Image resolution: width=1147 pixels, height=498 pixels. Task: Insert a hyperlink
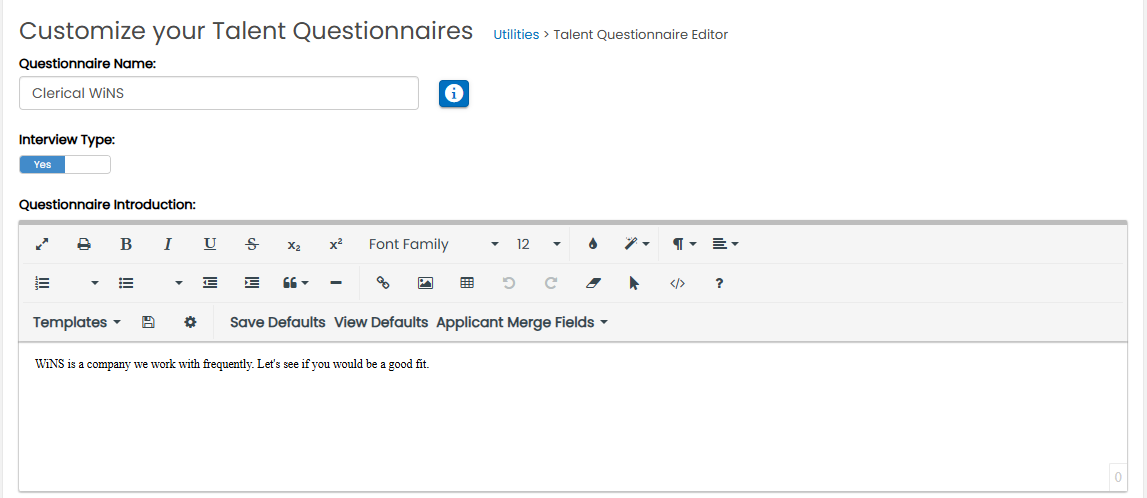383,283
